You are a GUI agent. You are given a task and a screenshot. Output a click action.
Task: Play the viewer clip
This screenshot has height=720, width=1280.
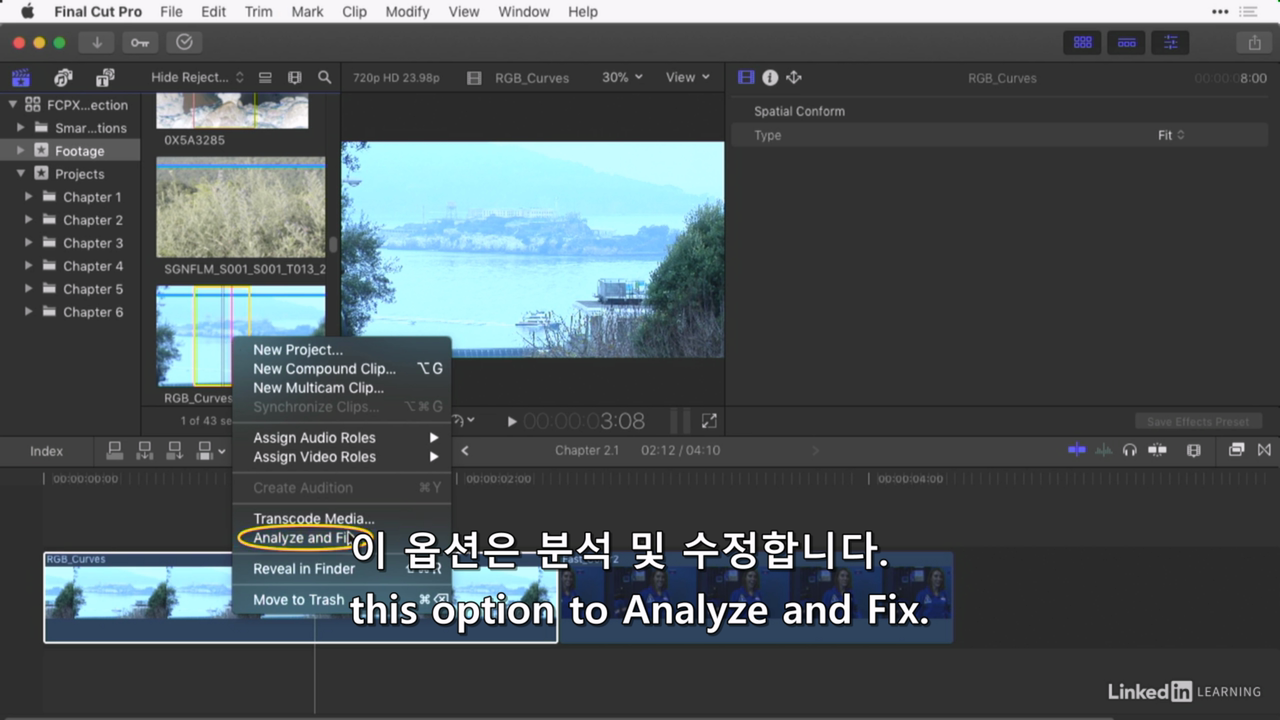coord(512,422)
